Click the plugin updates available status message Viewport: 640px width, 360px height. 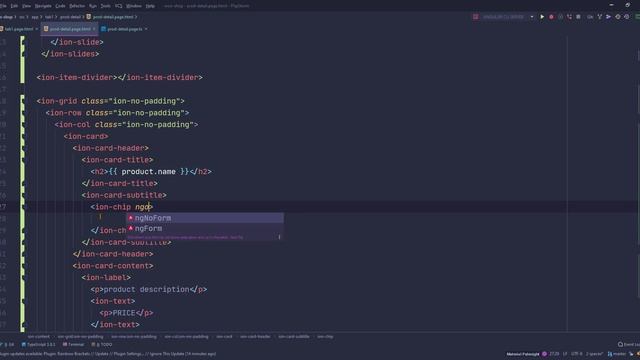[x=108, y=354]
